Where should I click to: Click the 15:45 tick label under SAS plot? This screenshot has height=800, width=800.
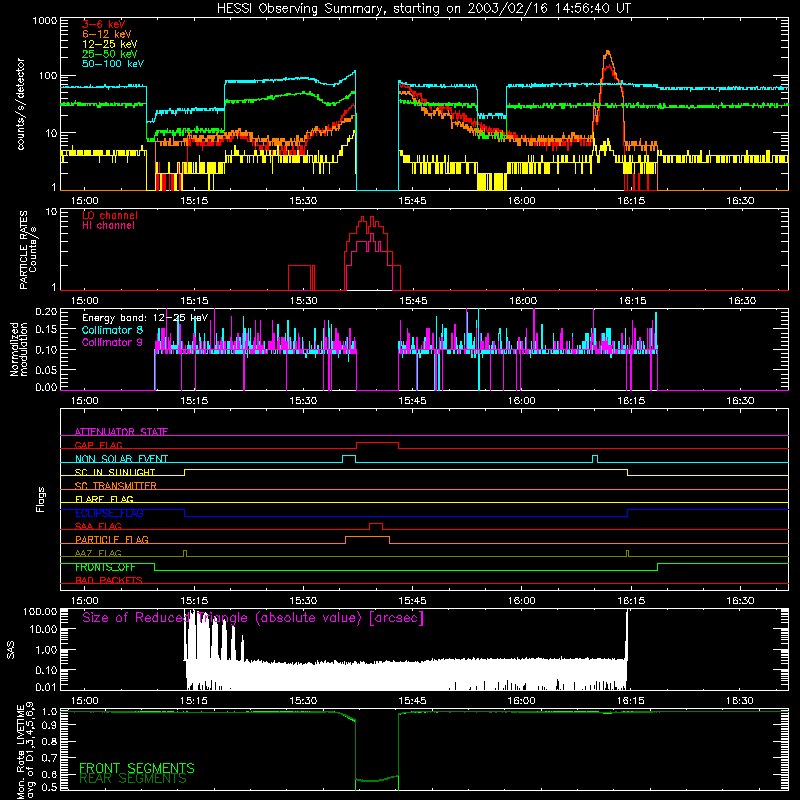pyautogui.click(x=412, y=701)
